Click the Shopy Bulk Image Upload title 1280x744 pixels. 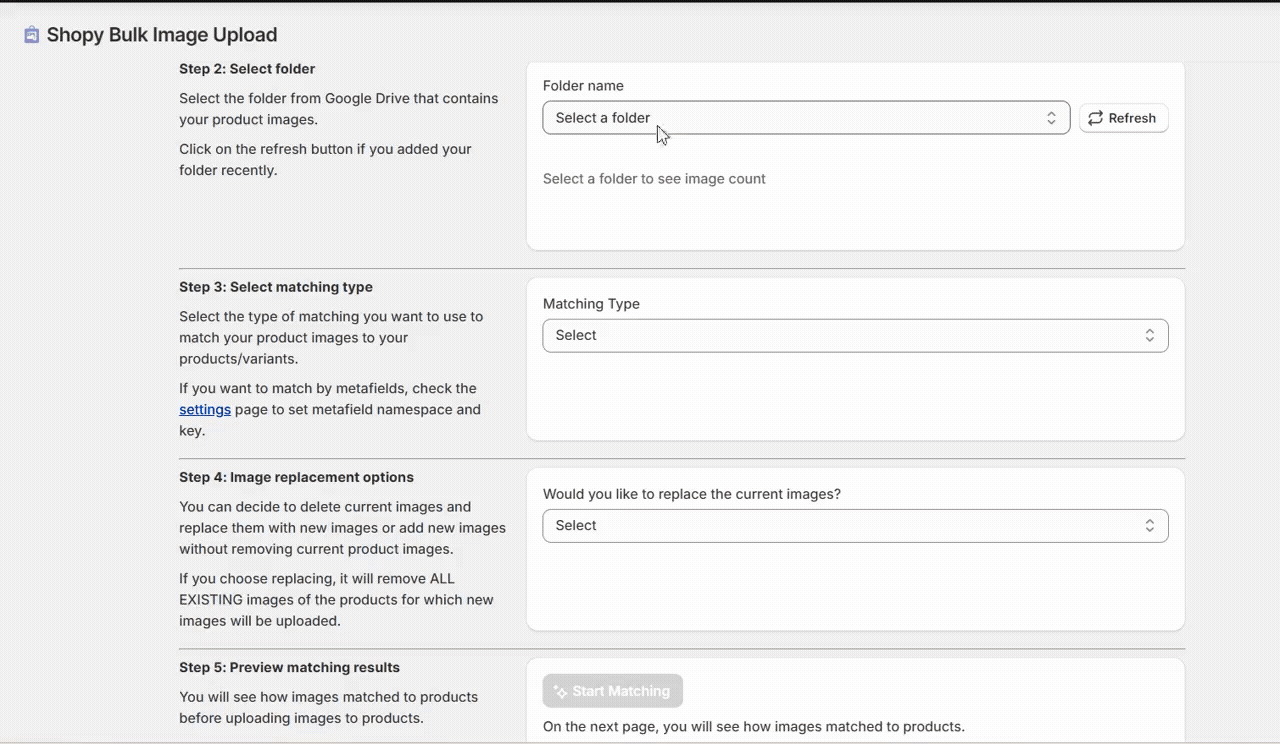(x=162, y=35)
